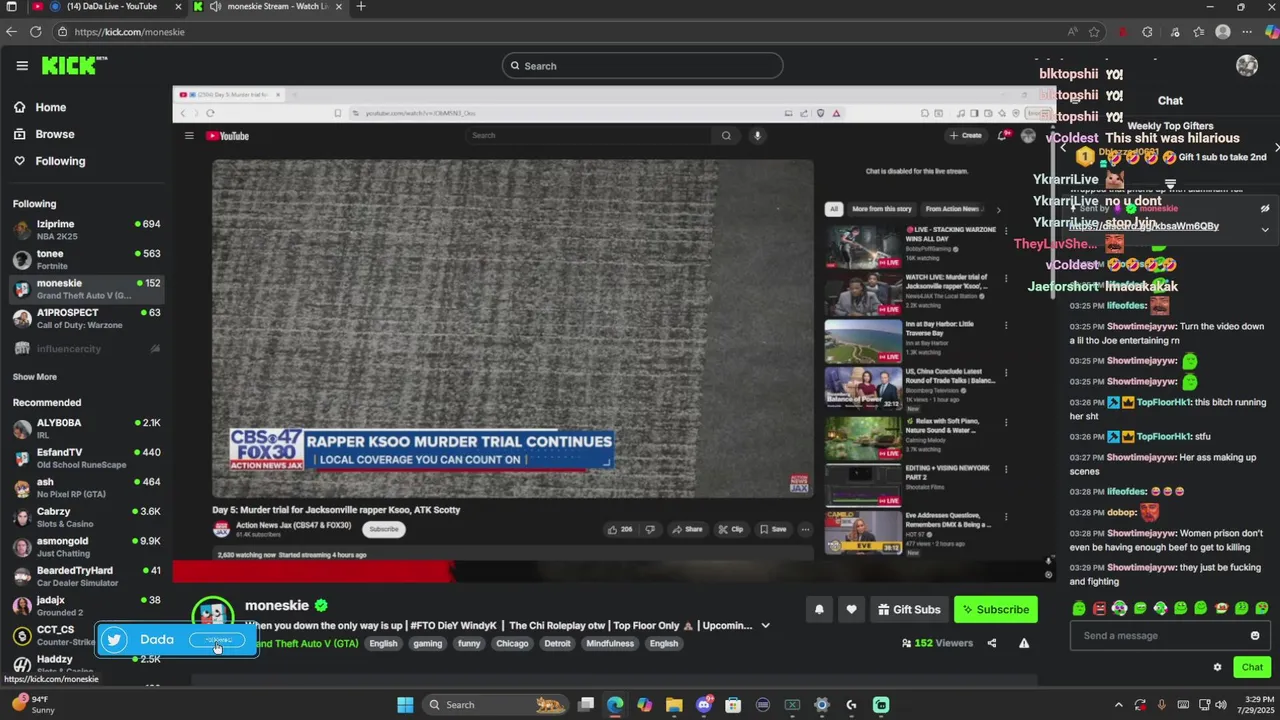The image size is (1280, 720).
Task: Select the Mindfulness tag
Action: [x=610, y=644]
